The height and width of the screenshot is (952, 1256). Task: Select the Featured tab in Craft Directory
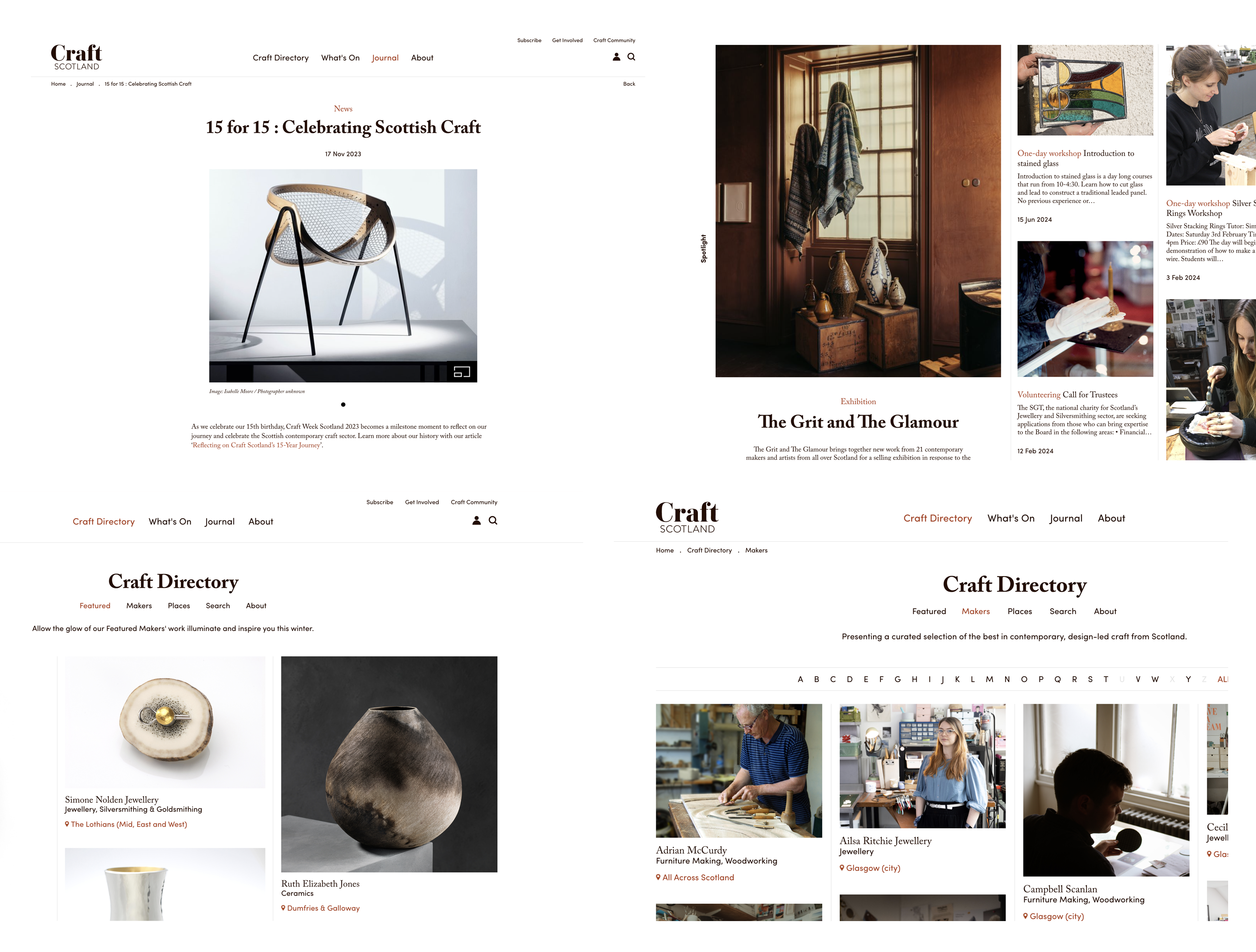coord(95,605)
